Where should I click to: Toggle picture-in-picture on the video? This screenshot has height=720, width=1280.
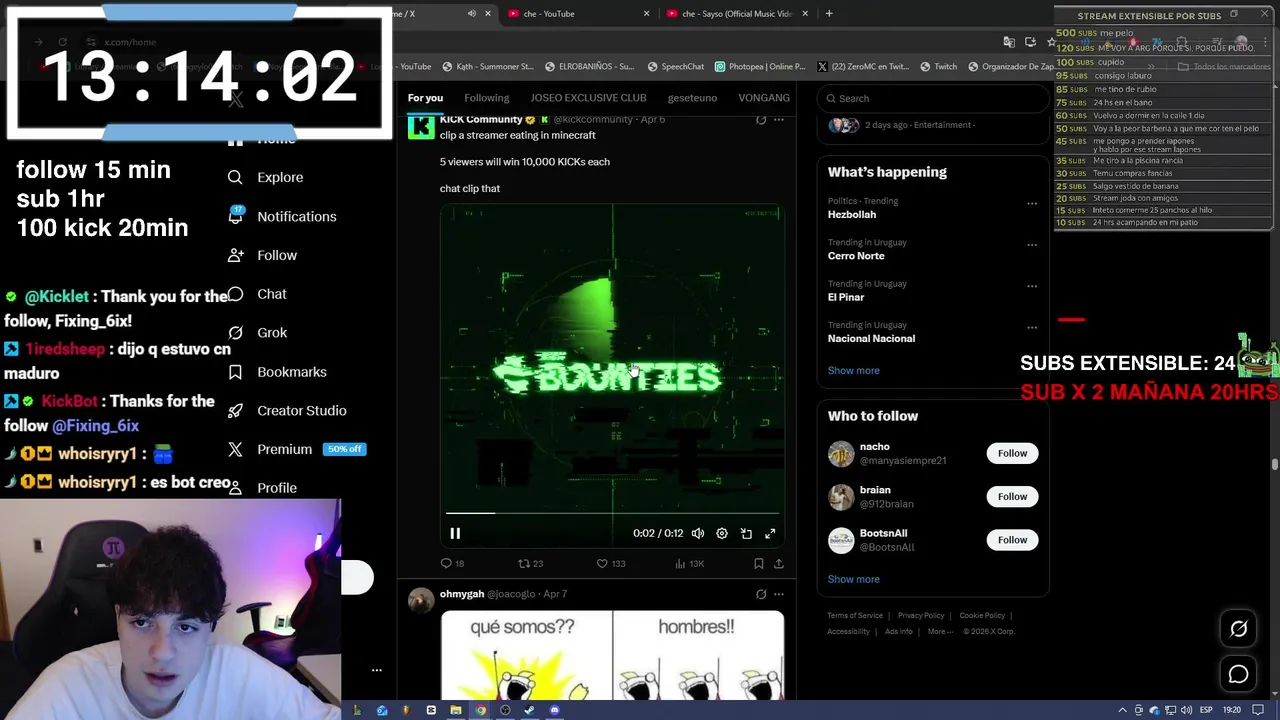coord(746,533)
